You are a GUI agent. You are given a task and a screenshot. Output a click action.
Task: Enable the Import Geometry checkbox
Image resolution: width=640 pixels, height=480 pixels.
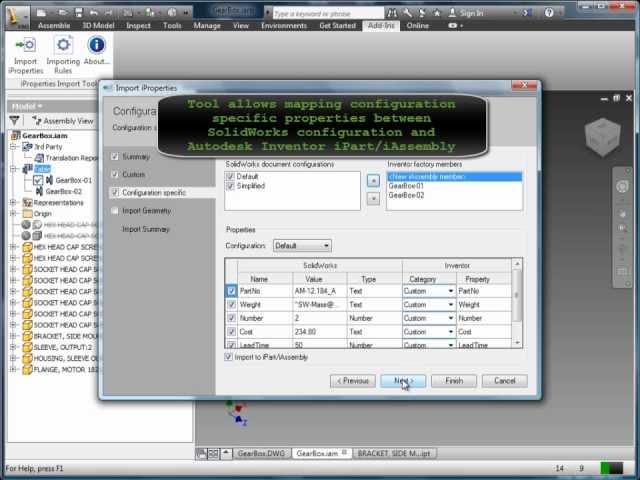(115, 211)
